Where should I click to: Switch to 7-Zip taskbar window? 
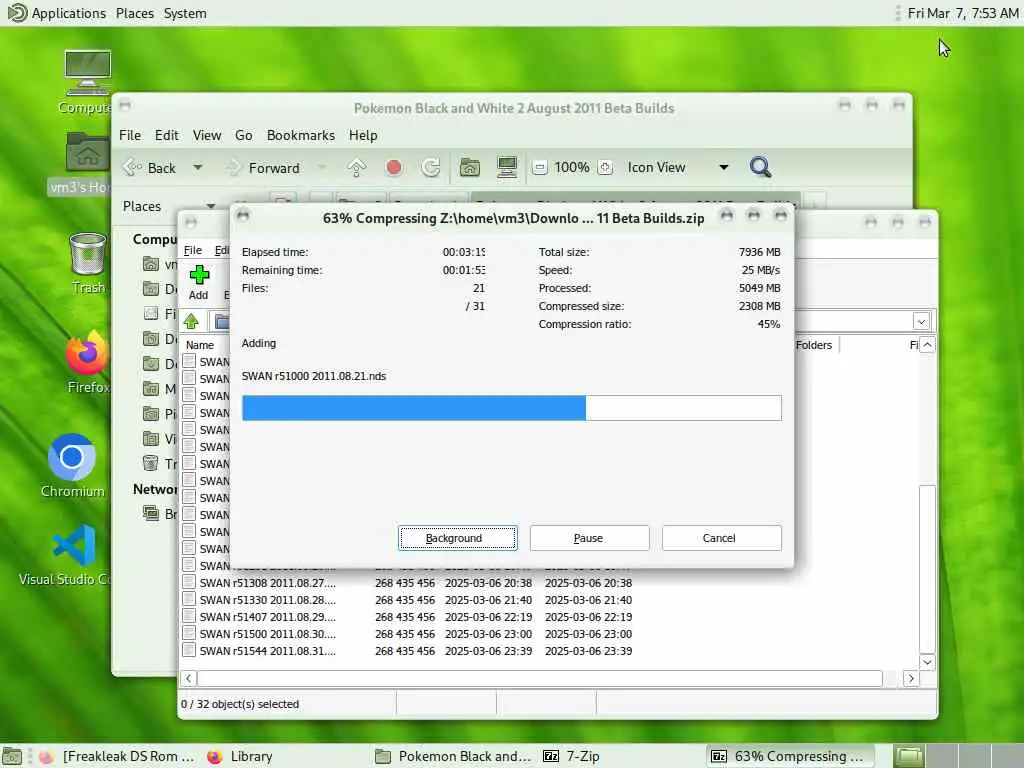pyautogui.click(x=572, y=756)
